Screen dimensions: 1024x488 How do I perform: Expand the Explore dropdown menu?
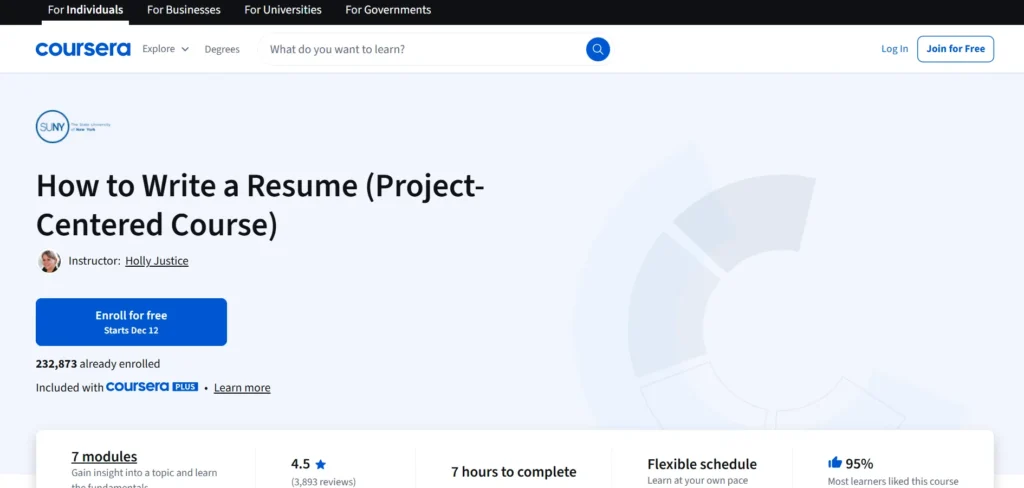tap(165, 49)
